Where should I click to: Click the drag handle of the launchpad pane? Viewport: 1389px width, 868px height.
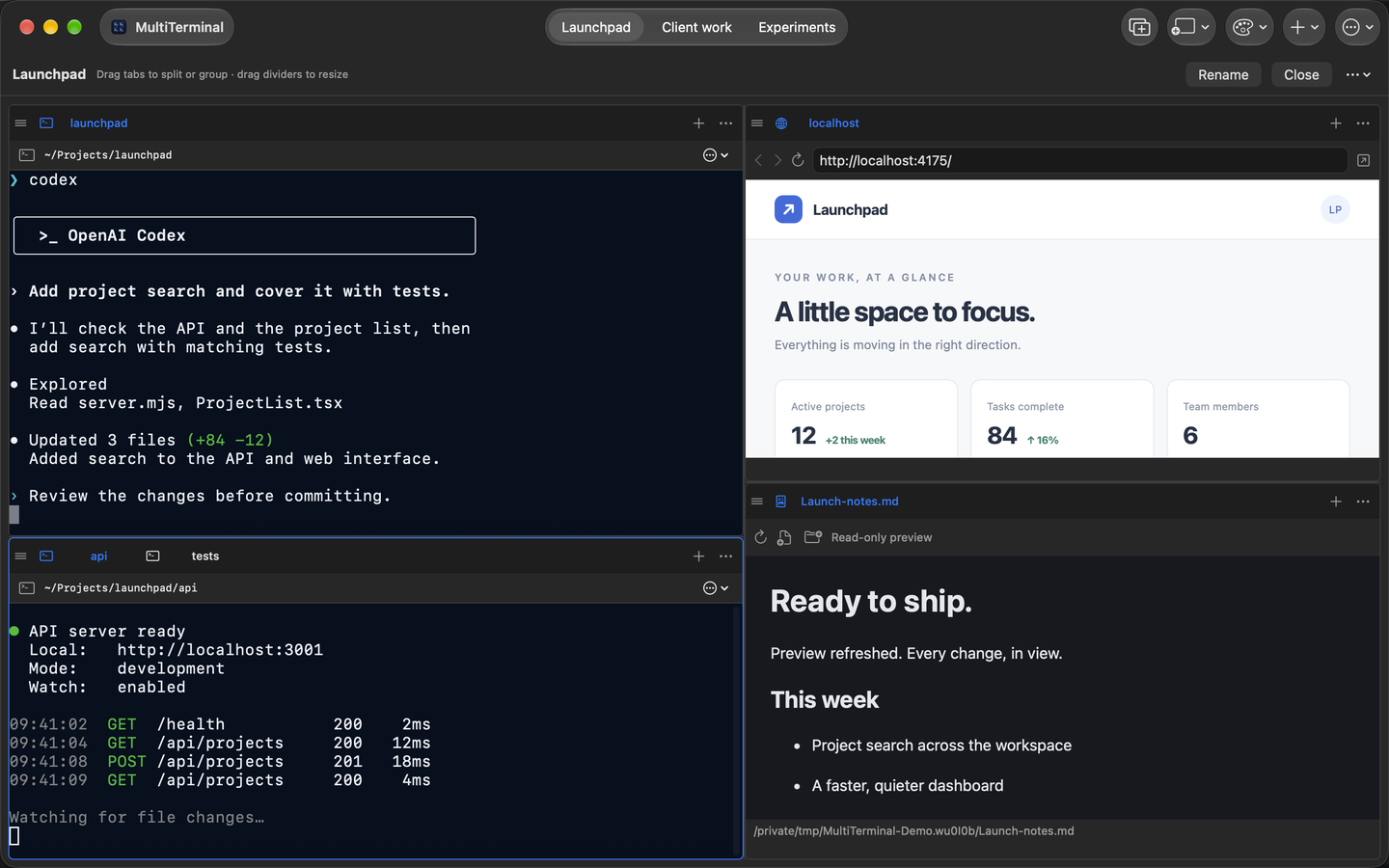click(x=20, y=123)
